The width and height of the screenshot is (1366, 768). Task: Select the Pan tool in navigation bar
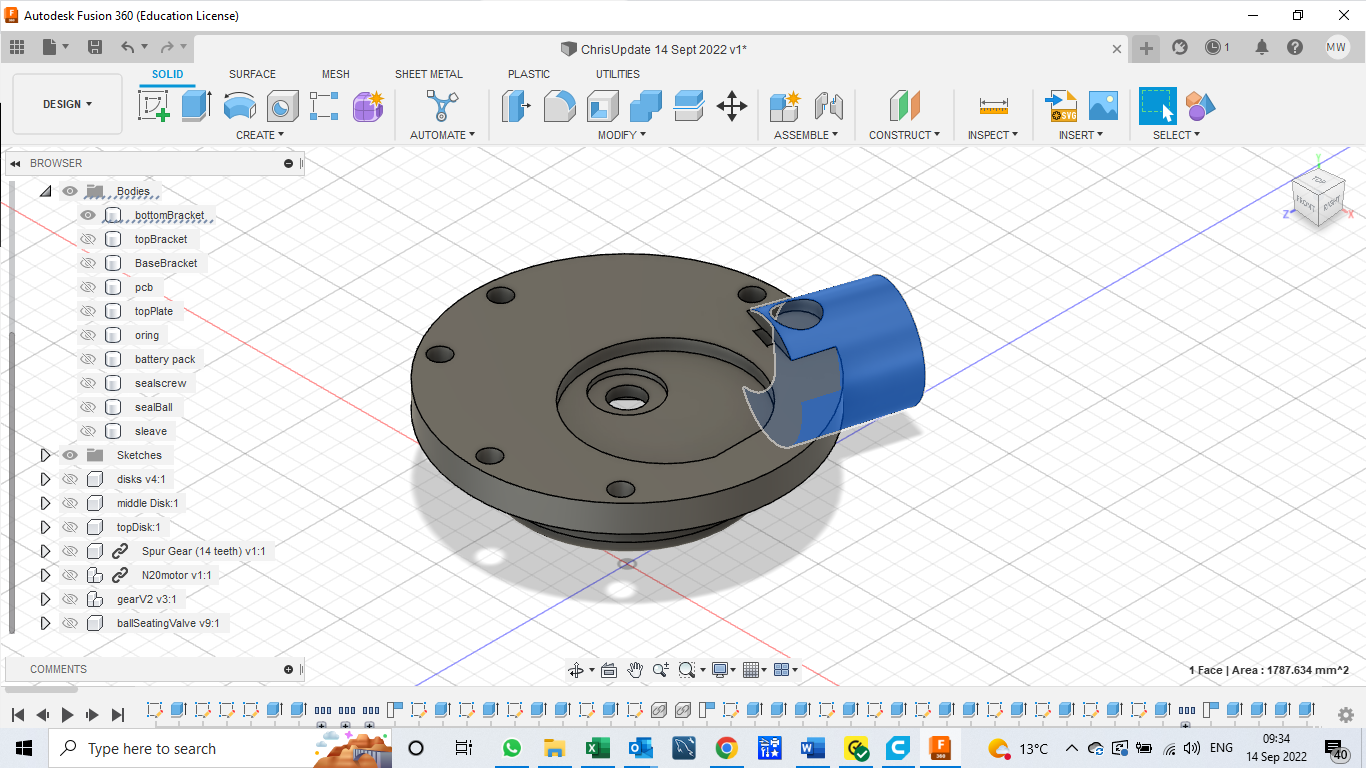coord(633,669)
